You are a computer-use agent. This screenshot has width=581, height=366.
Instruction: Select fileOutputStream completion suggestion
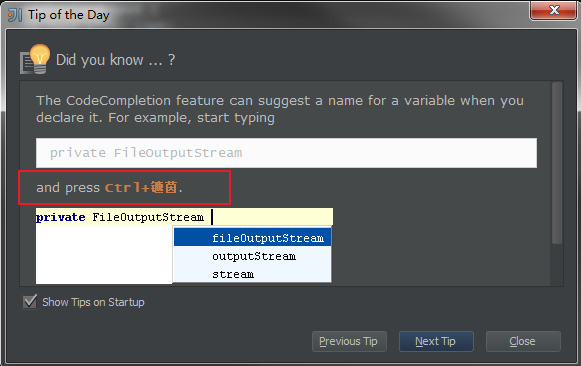pyautogui.click(x=252, y=238)
